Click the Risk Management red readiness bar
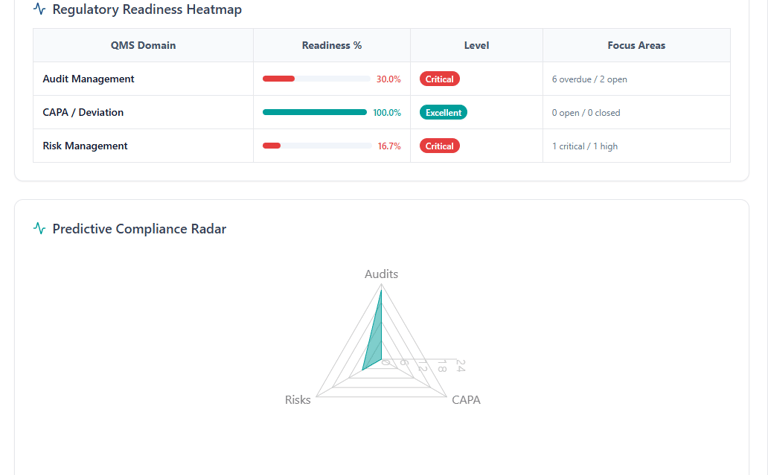768x475 pixels. pyautogui.click(x=271, y=146)
